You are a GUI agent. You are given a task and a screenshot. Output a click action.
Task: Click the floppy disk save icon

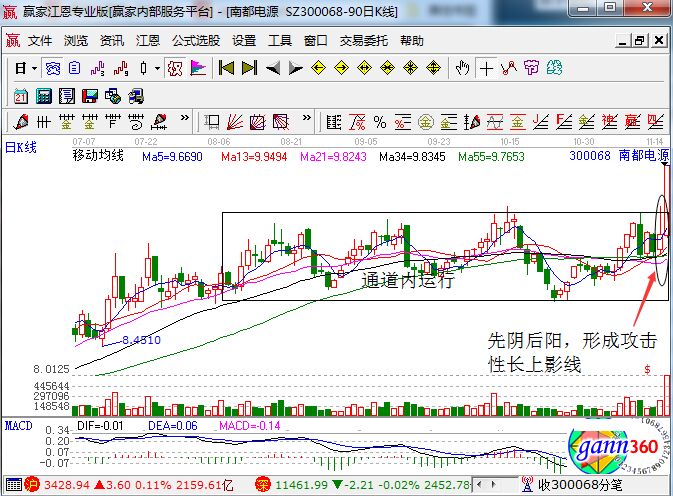pyautogui.click(x=90, y=96)
